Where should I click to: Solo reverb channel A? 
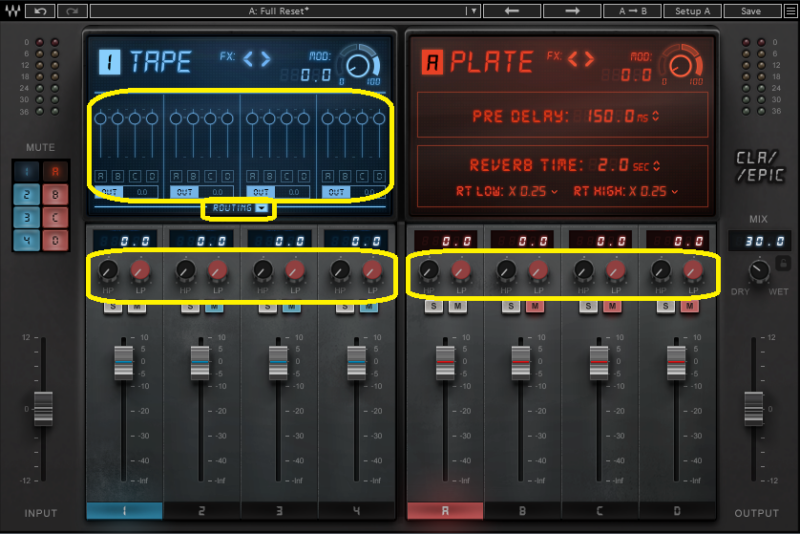434,306
